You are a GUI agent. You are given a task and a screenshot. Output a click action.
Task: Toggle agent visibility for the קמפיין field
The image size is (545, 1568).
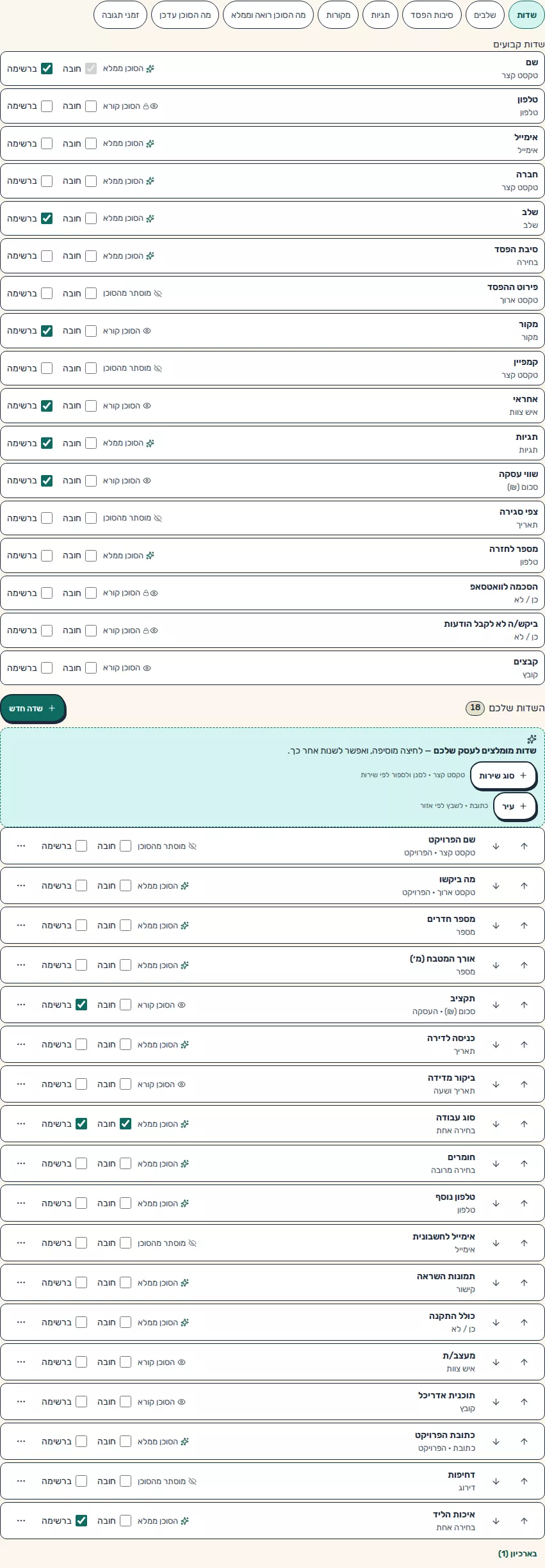tap(133, 368)
